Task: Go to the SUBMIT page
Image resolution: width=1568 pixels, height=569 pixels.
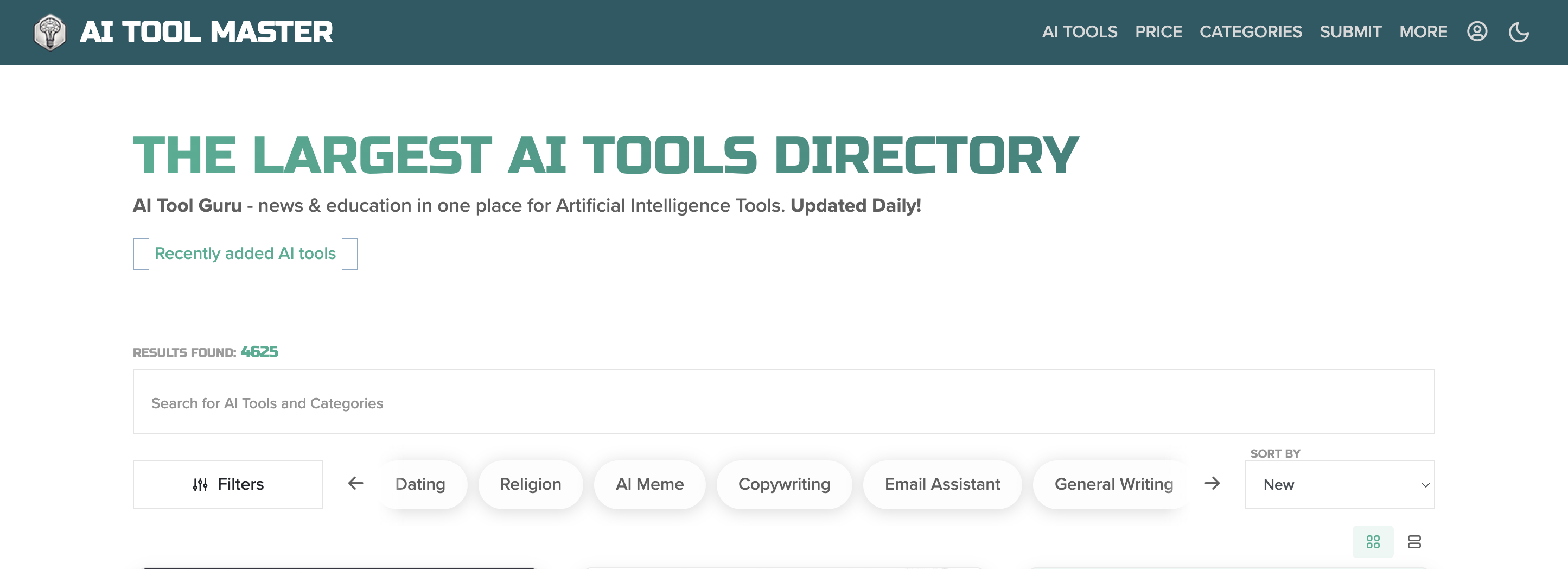Action: pyautogui.click(x=1350, y=31)
